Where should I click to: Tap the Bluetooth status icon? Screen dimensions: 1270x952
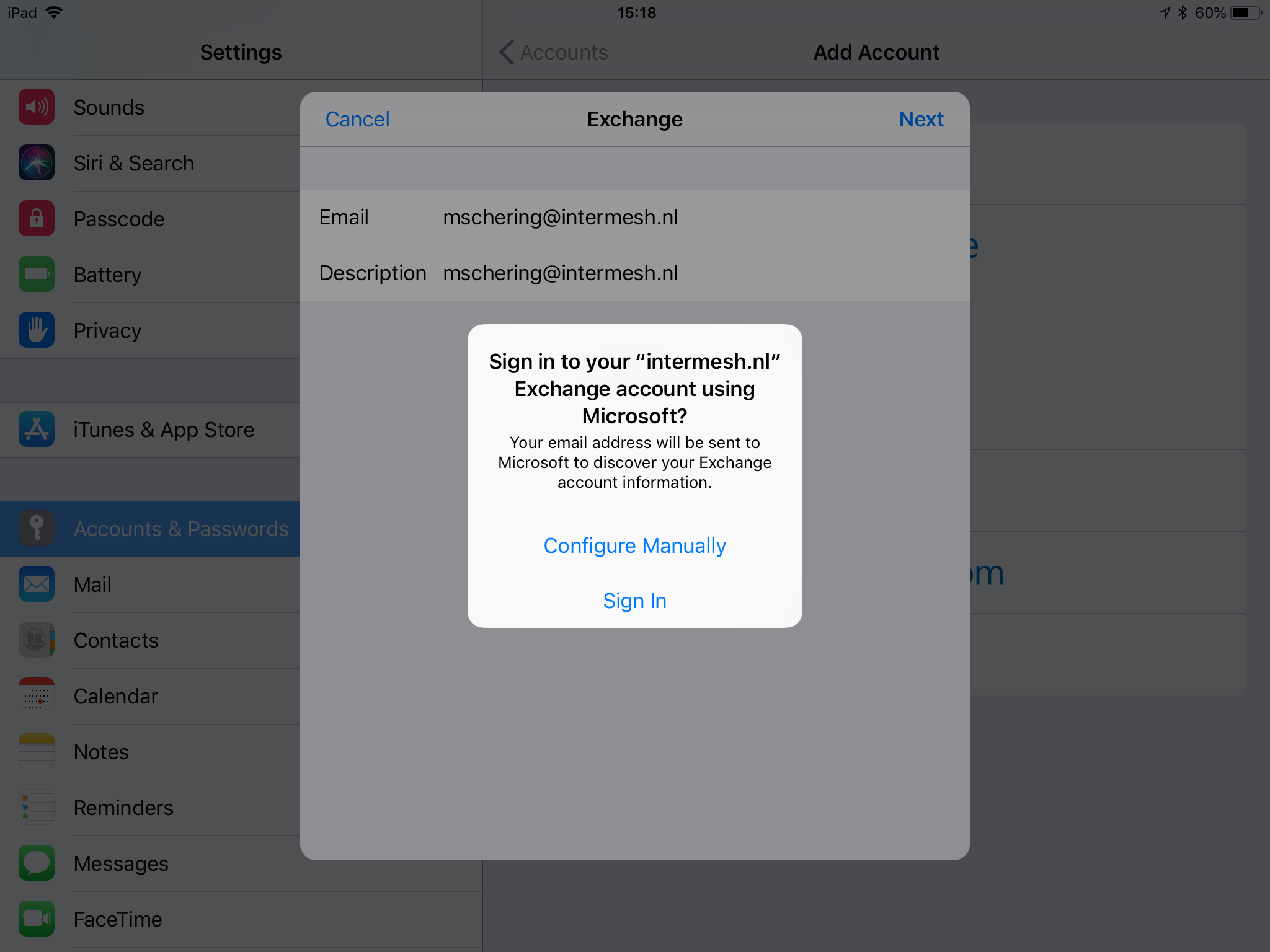pos(1182,12)
